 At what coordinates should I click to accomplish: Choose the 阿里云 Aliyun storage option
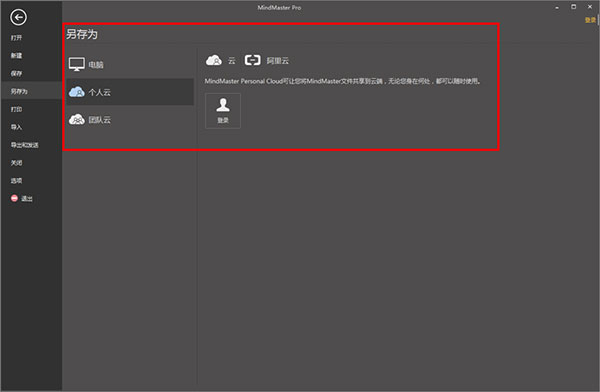pos(267,60)
